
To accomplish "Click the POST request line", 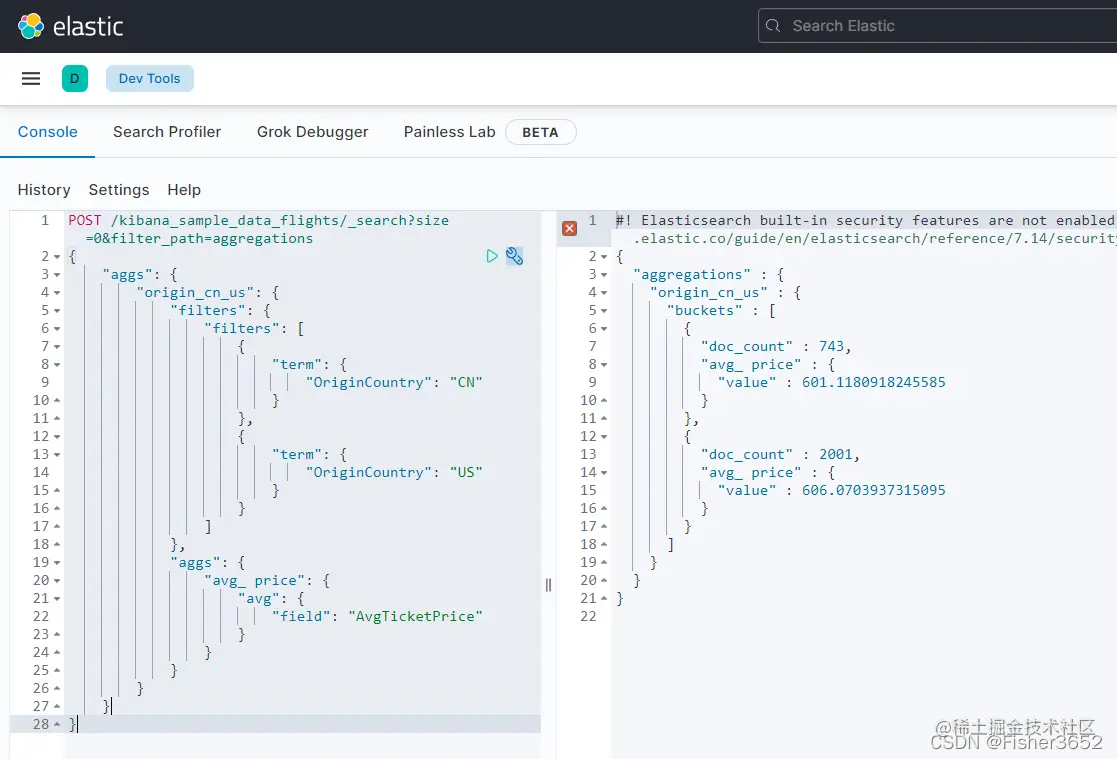I will [x=259, y=229].
